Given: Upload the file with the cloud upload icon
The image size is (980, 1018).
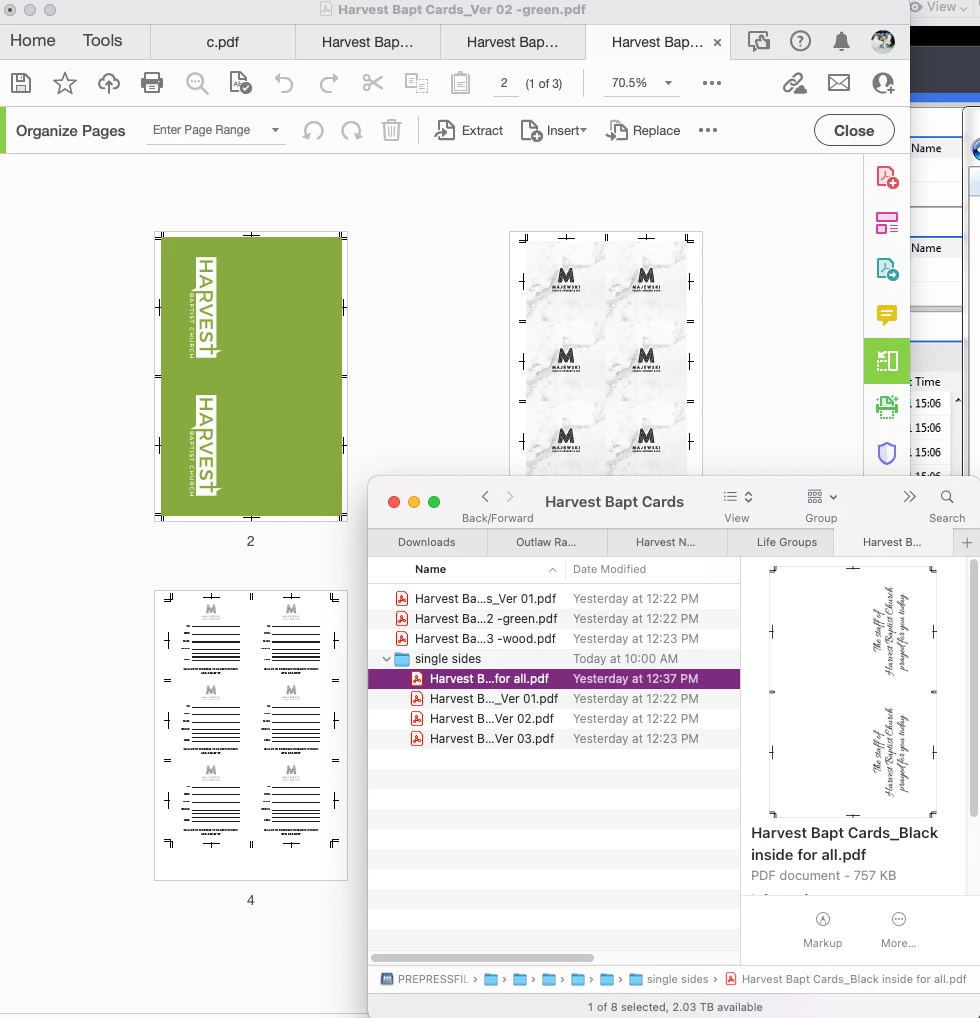Looking at the screenshot, I should pyautogui.click(x=108, y=83).
